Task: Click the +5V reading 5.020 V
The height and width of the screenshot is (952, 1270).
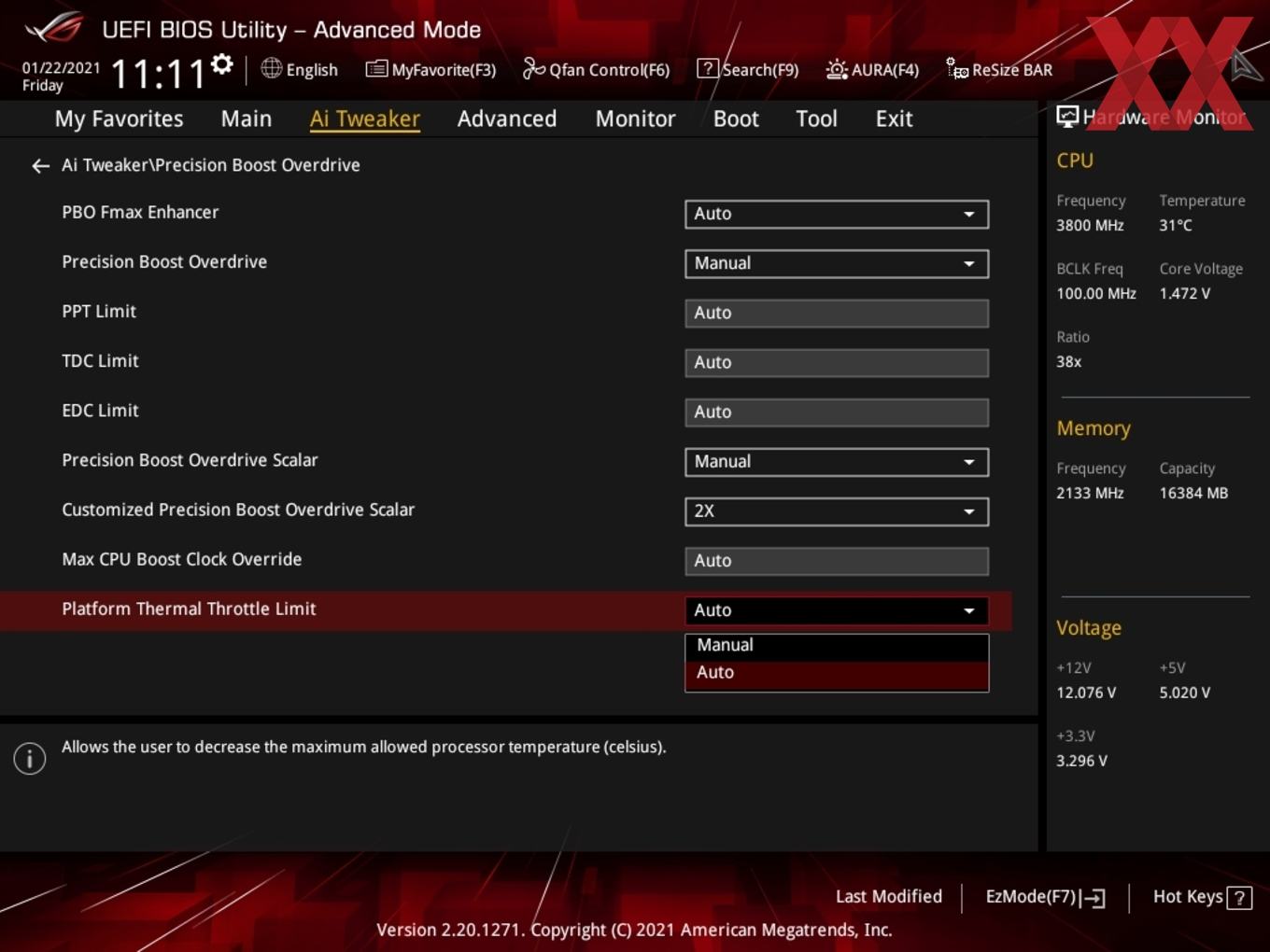Action: click(1185, 693)
